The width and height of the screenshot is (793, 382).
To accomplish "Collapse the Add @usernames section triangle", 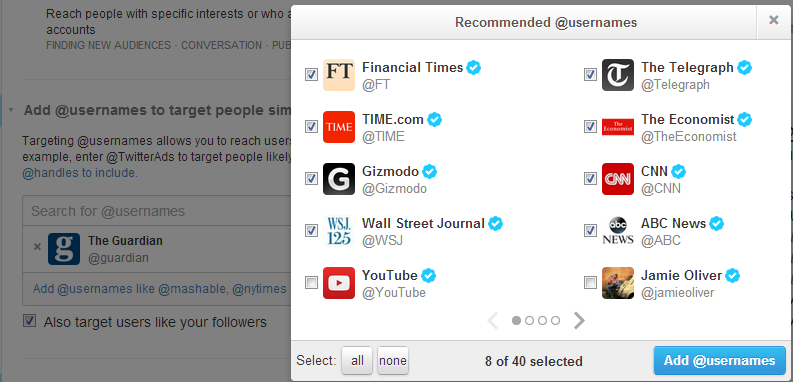I will click(x=11, y=110).
